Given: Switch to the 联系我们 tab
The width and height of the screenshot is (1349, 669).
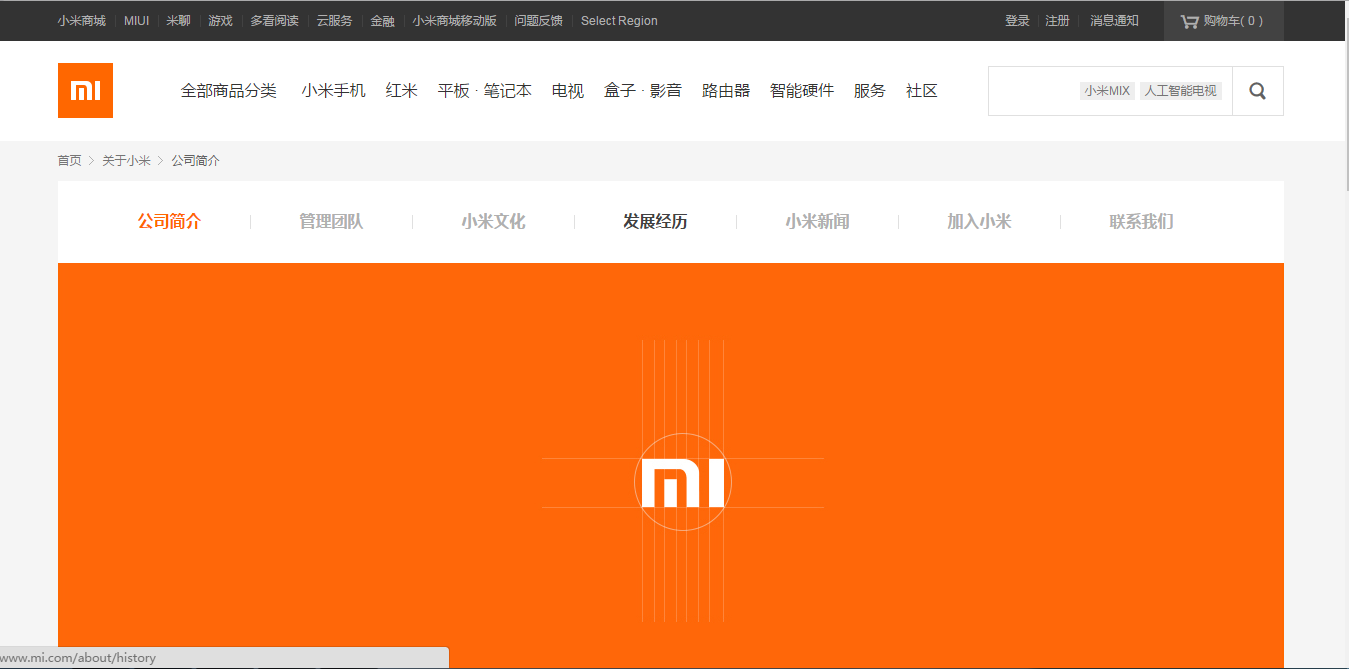Looking at the screenshot, I should tap(1141, 222).
